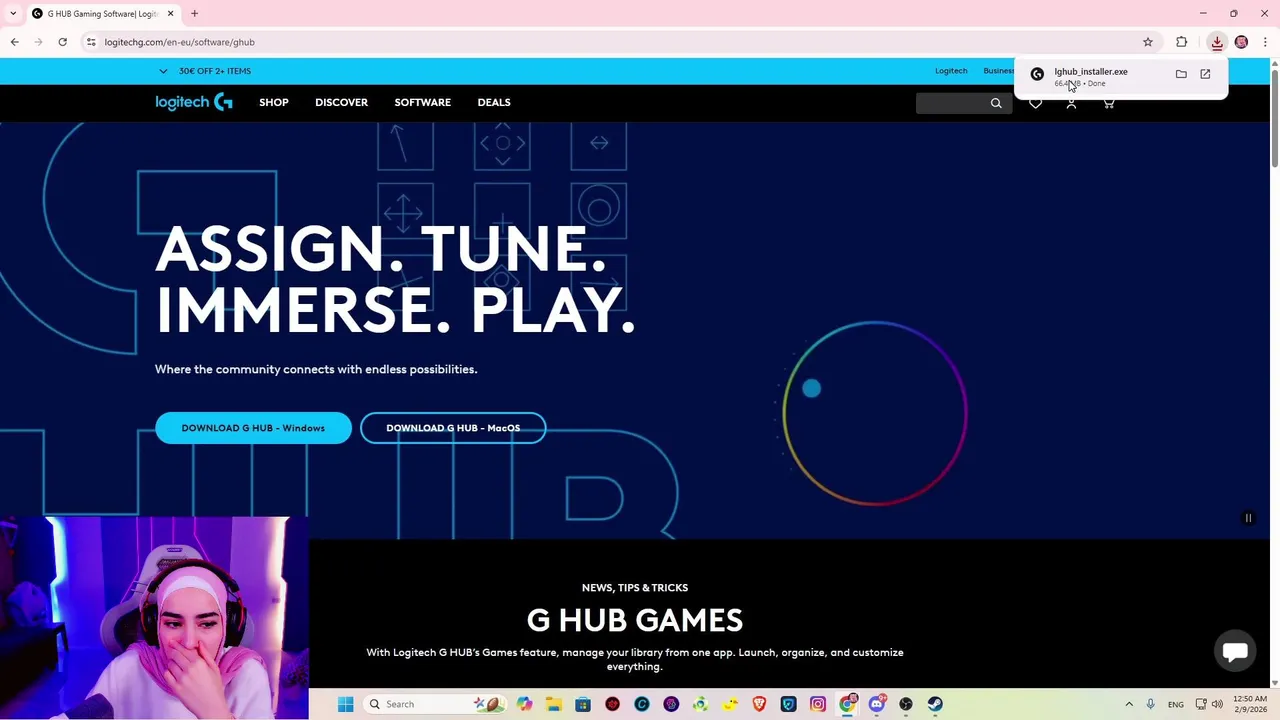Open Windows Start menu
The image size is (1280, 720).
tap(345, 704)
